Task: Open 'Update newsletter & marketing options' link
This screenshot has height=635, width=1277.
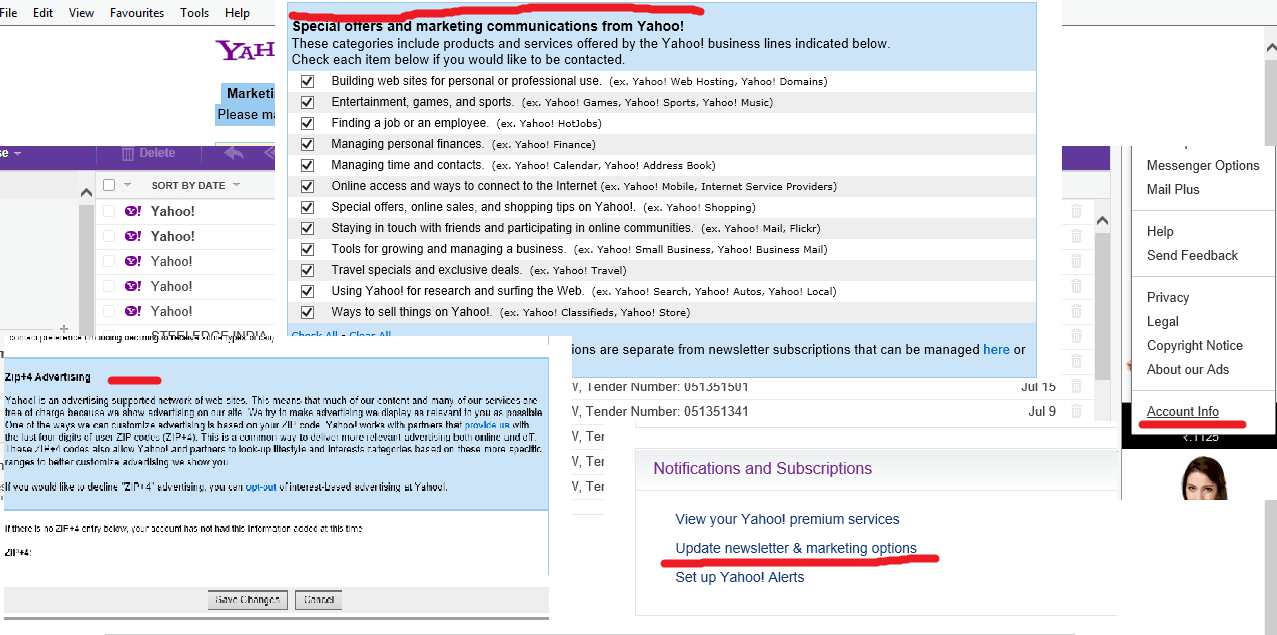Action: (x=796, y=548)
